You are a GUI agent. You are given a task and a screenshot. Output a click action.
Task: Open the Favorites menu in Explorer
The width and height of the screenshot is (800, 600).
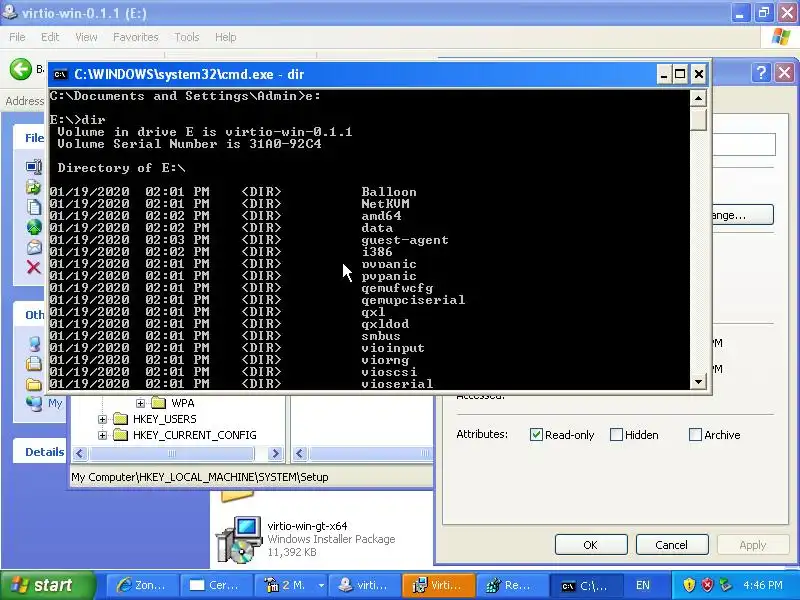(136, 37)
